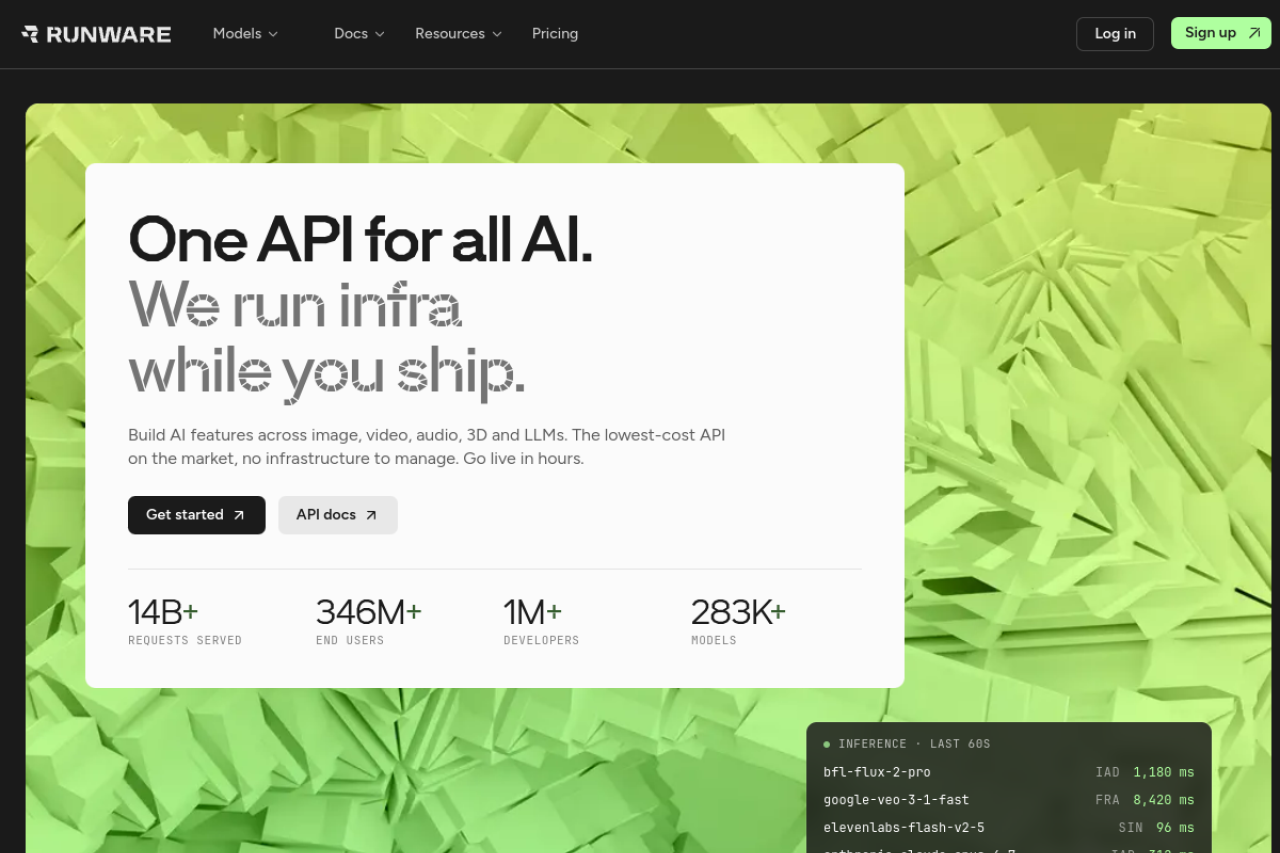
Task: Click the Get started button
Action: click(196, 515)
